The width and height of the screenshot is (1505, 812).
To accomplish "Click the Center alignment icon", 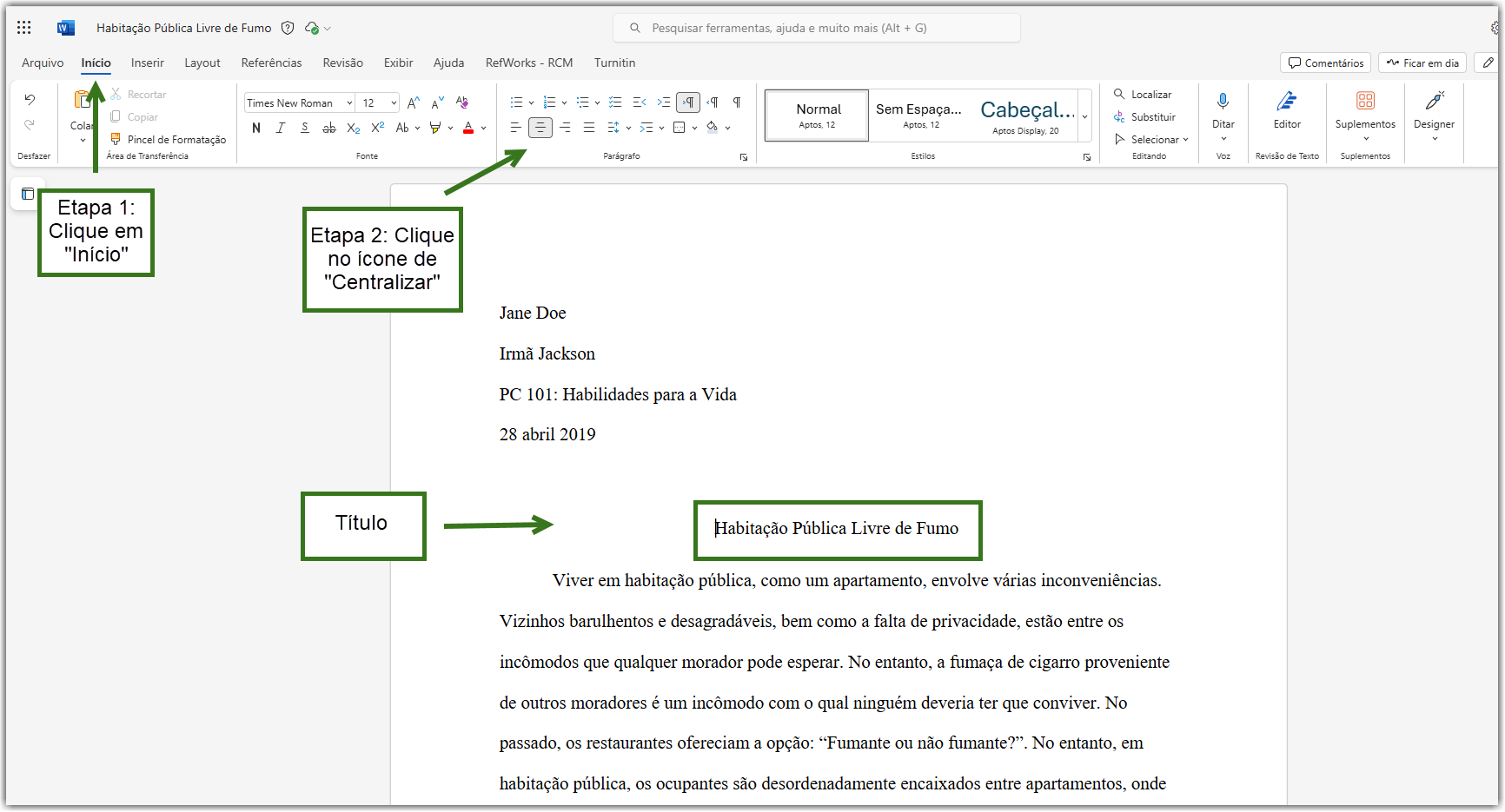I will (540, 128).
